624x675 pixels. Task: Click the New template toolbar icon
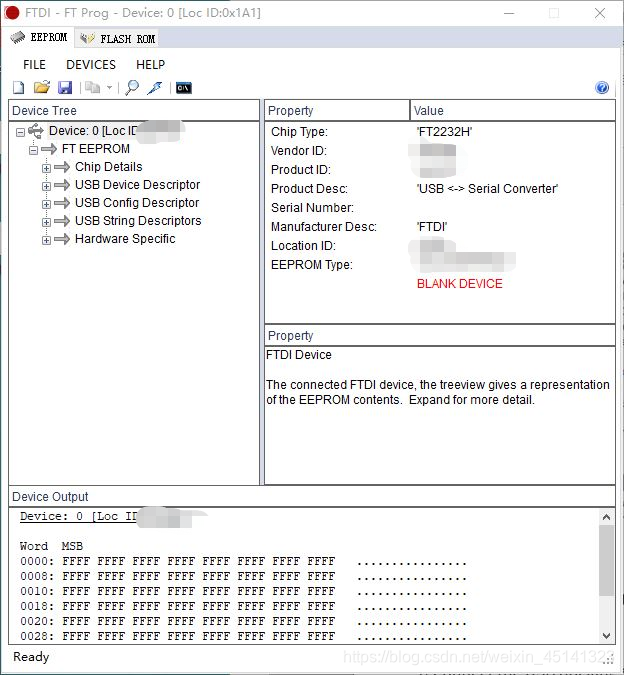click(18, 87)
